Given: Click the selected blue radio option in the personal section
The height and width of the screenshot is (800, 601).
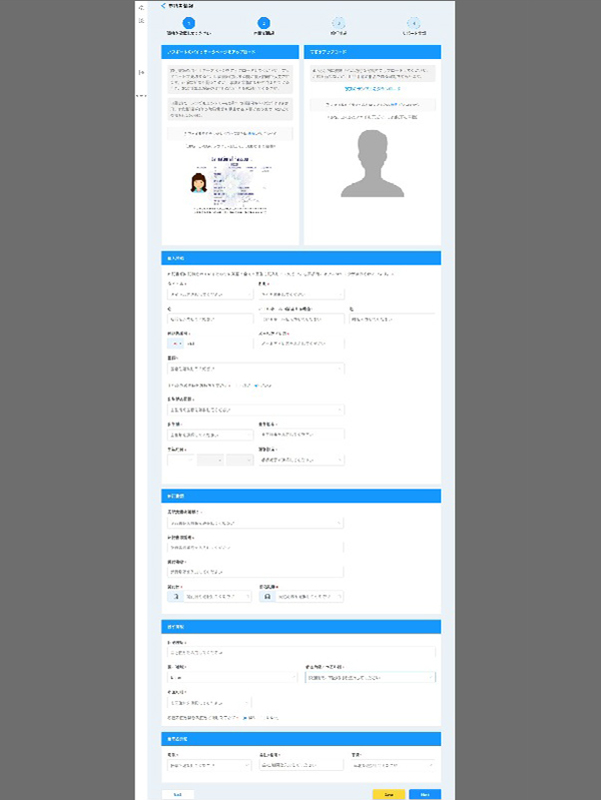Looking at the screenshot, I should click(256, 386).
